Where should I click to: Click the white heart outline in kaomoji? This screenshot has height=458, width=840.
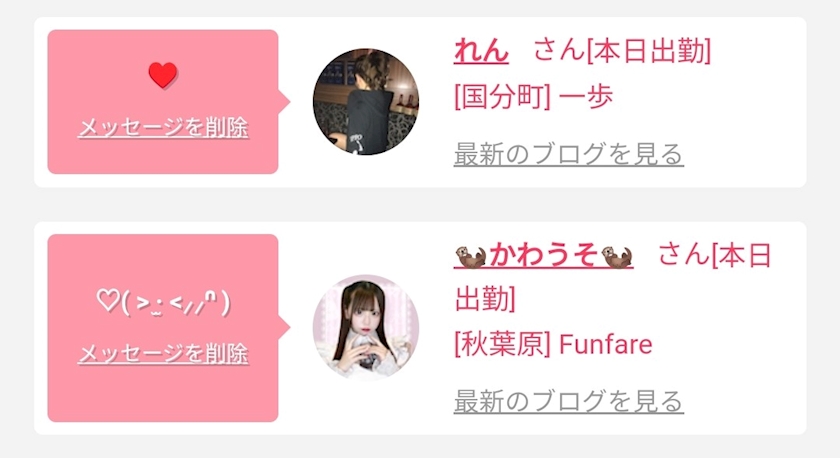click(x=108, y=301)
